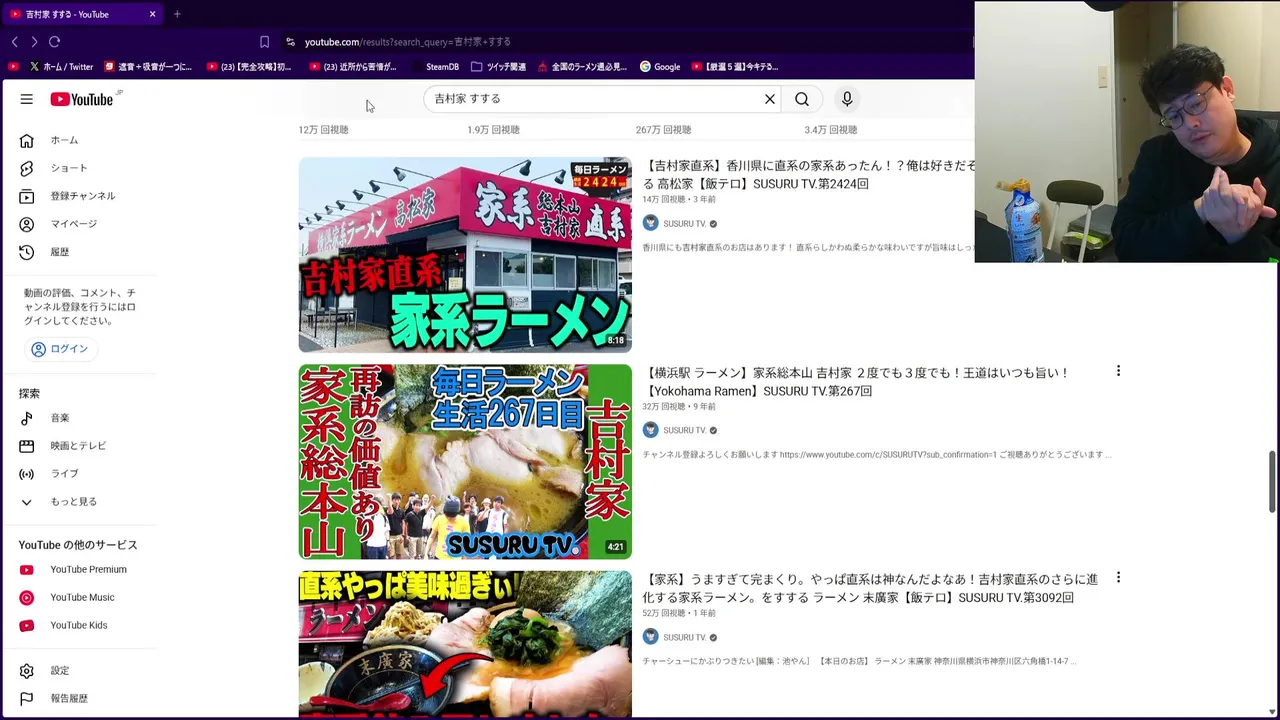Go to YouTube home via the logo

click(82, 99)
